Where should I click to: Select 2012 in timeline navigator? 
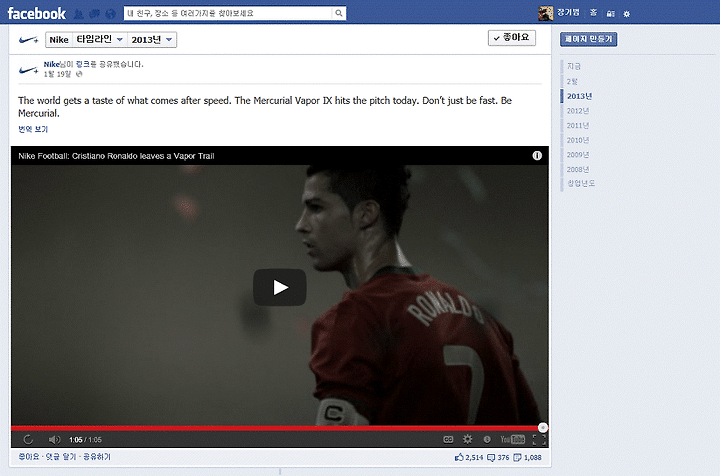(x=578, y=111)
